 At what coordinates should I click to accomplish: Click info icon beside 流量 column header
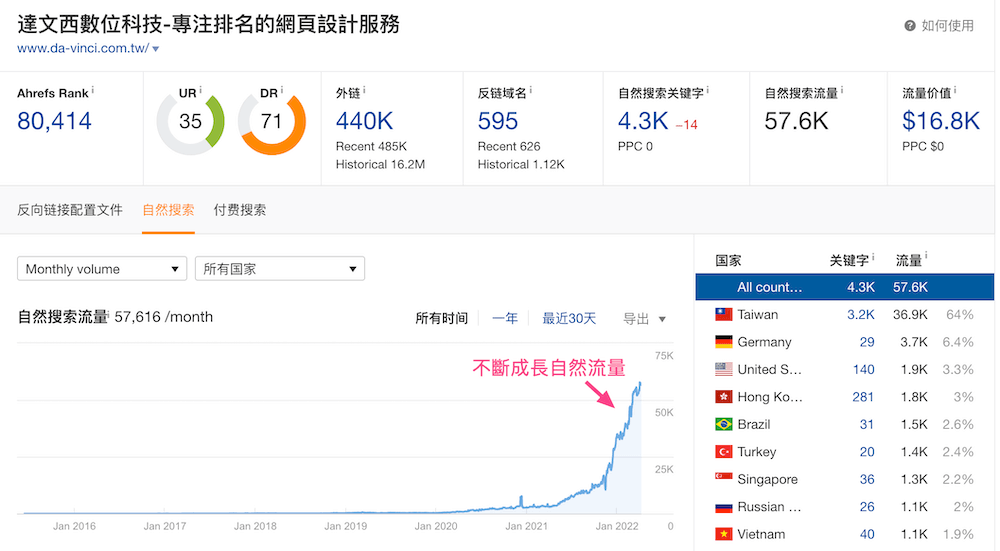click(926, 256)
